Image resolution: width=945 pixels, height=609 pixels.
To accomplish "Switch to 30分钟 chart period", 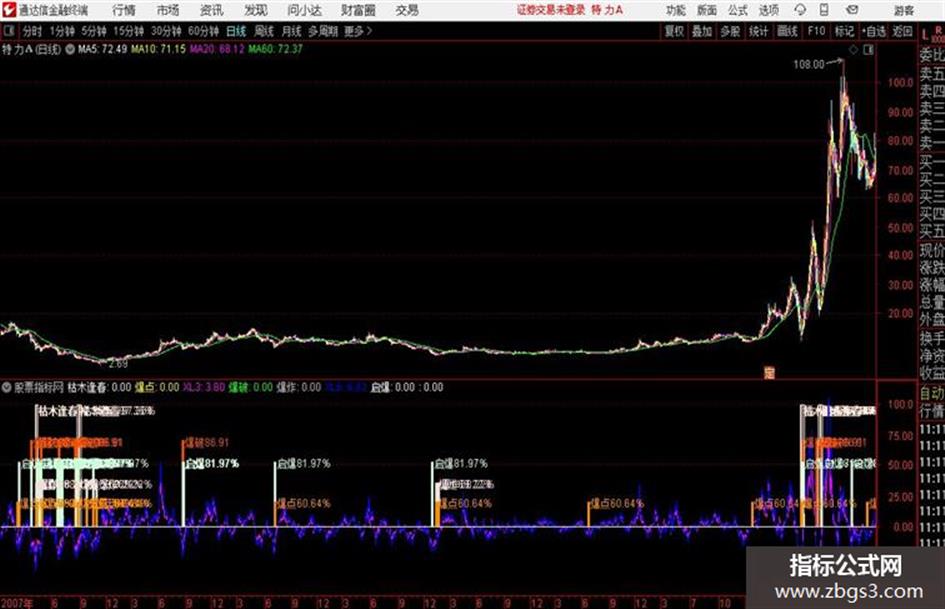I will pos(166,31).
